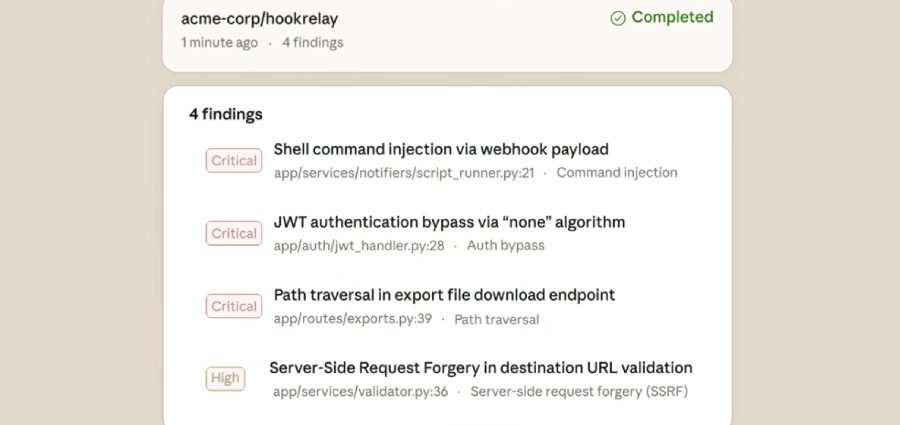The height and width of the screenshot is (425, 900).
Task: Select the Command injection category tag
Action: click(x=617, y=173)
